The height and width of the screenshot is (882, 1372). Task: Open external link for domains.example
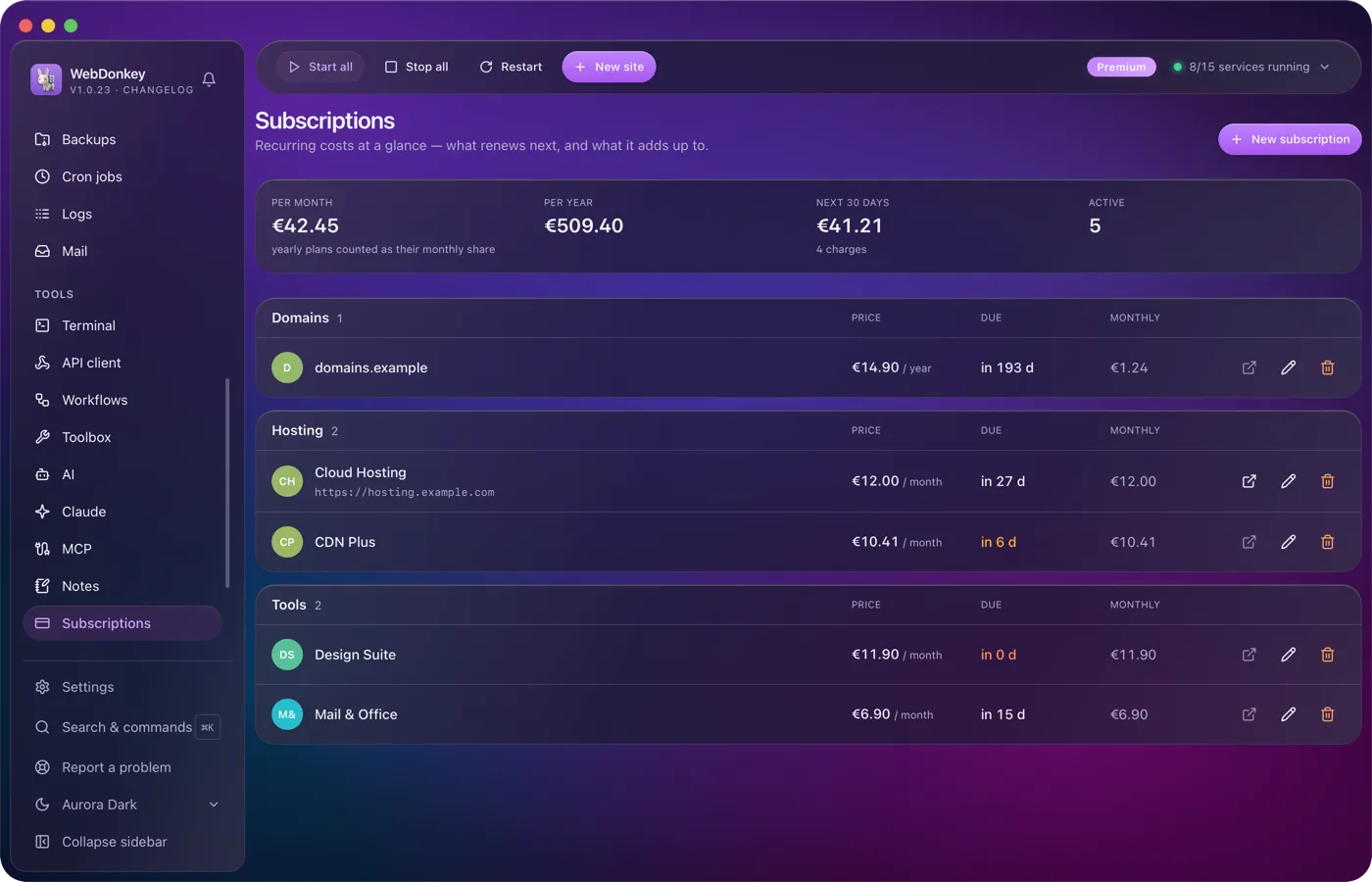point(1249,367)
